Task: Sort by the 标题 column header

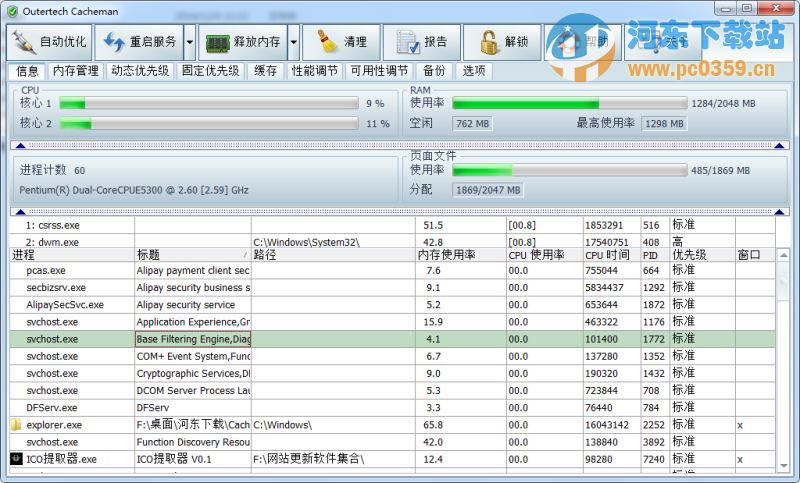Action: 193,255
